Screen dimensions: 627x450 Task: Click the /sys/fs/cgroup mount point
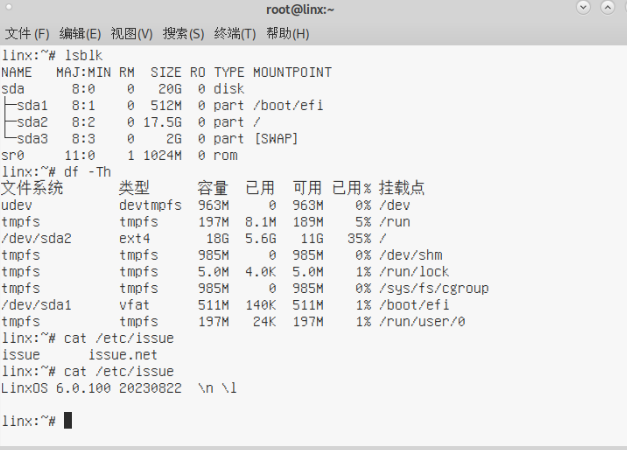tap(434, 288)
